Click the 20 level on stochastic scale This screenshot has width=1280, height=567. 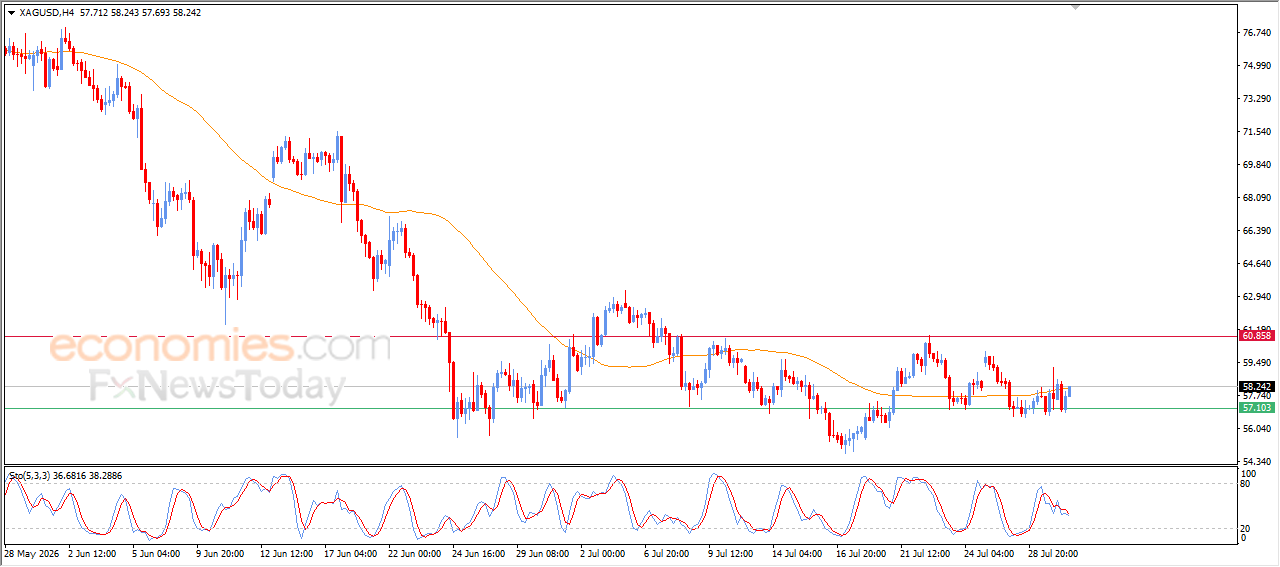1246,528
